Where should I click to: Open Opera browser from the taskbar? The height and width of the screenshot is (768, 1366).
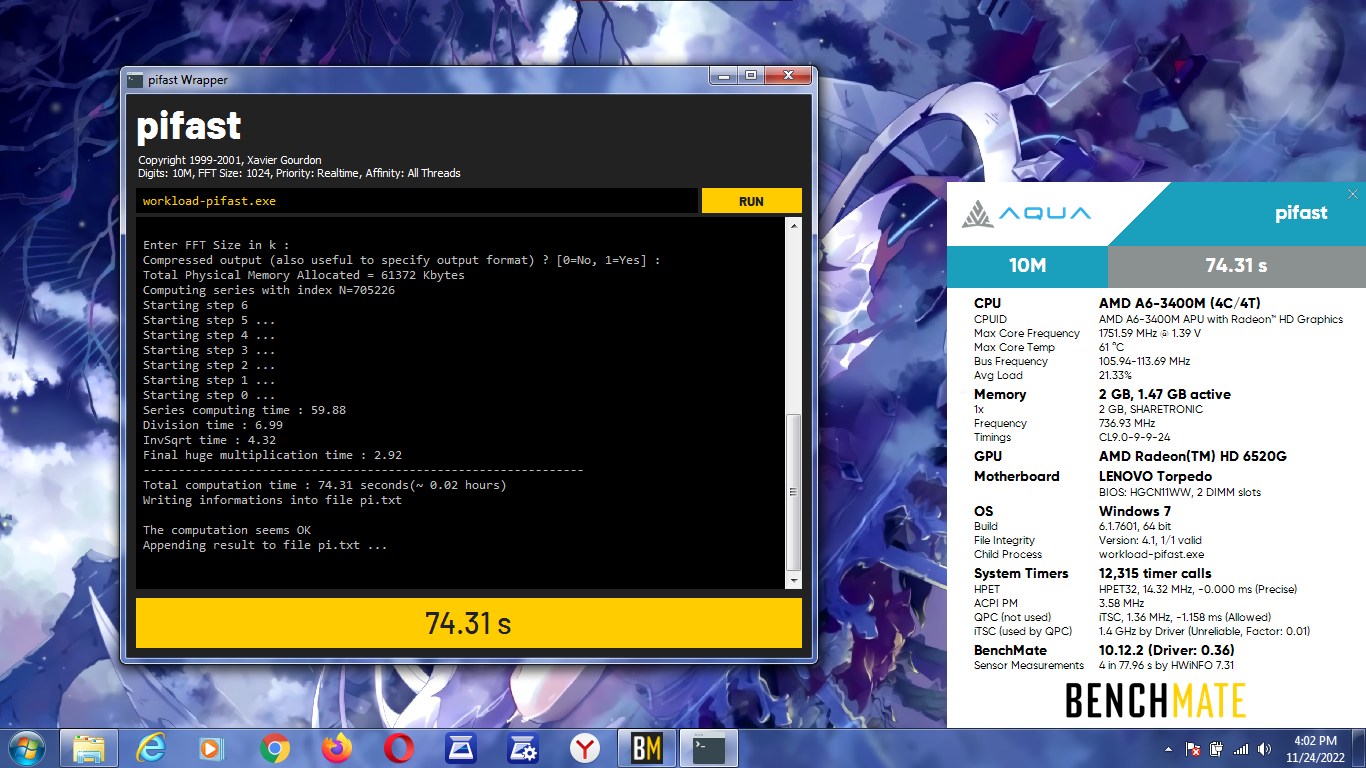click(x=399, y=748)
